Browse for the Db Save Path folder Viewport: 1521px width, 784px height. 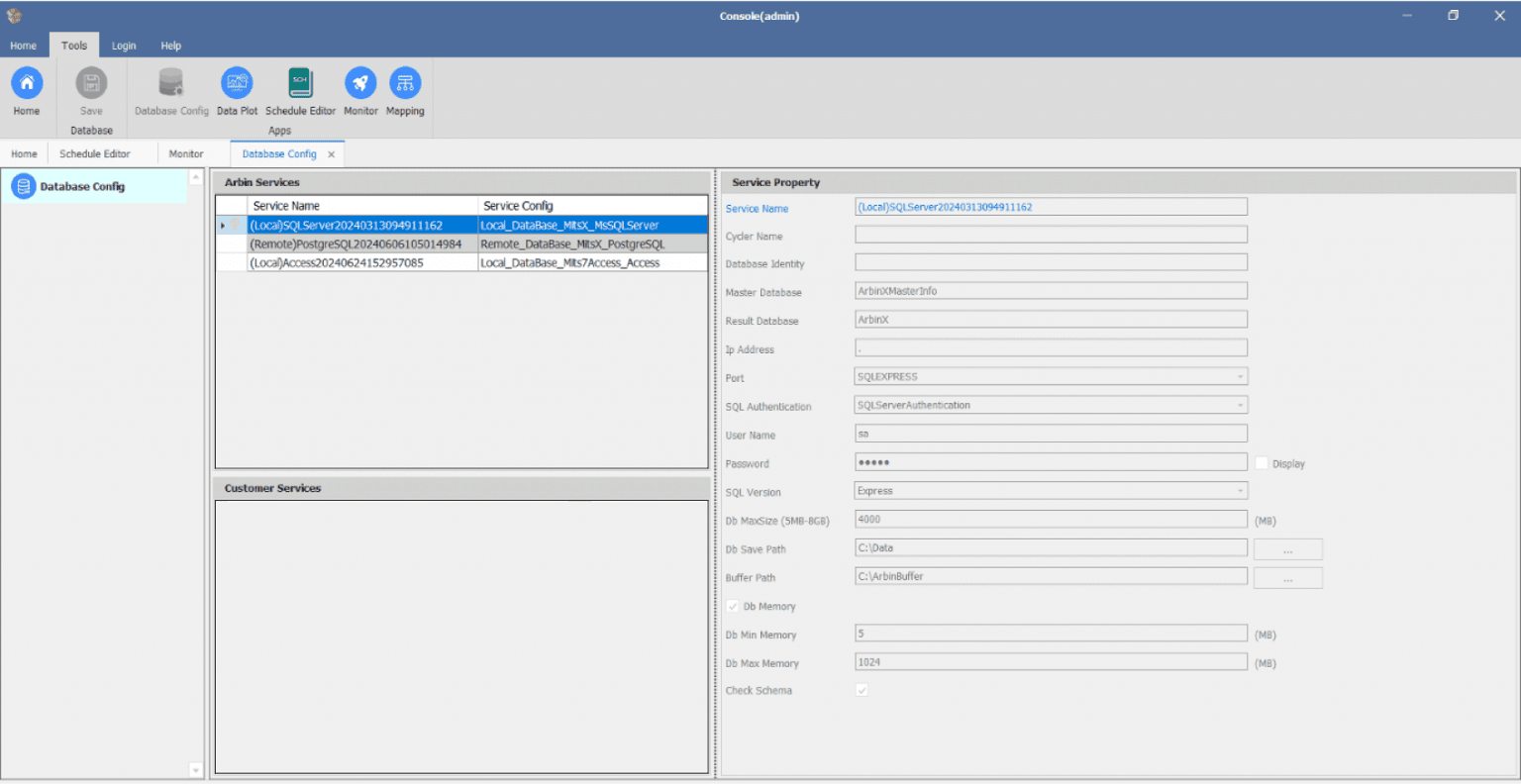(1287, 548)
